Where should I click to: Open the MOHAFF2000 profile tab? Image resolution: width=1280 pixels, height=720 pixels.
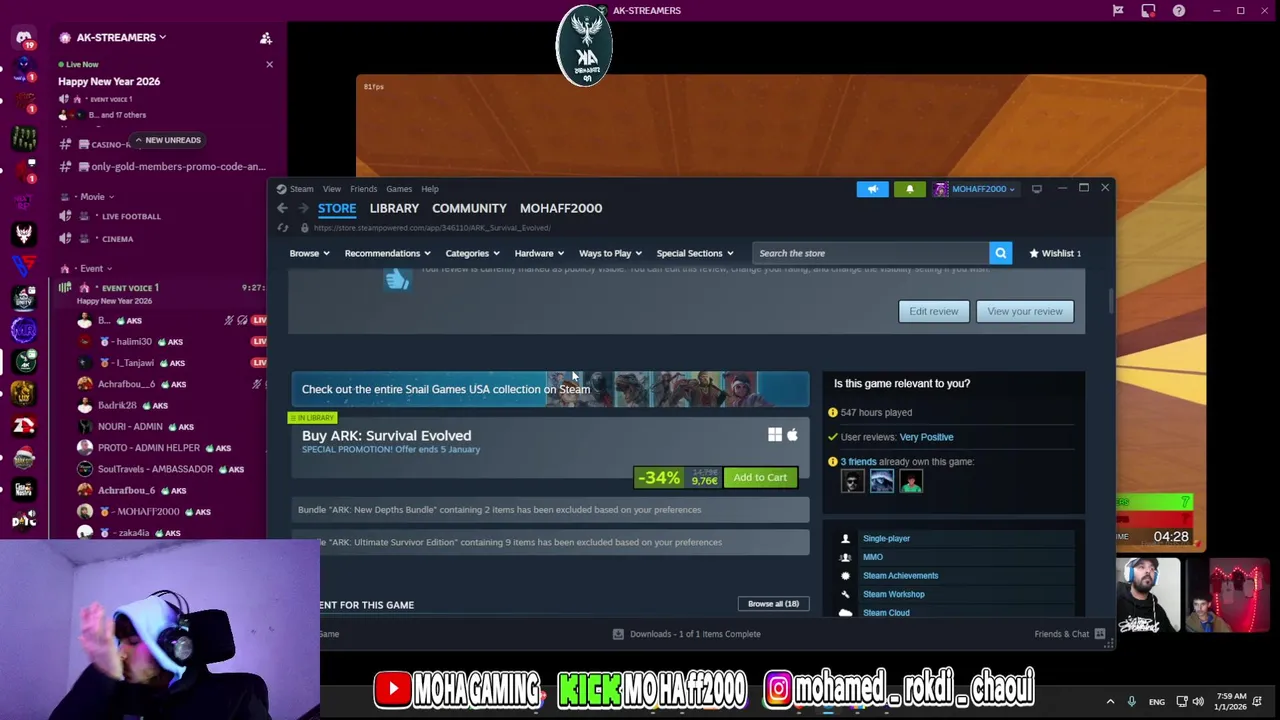(x=561, y=208)
